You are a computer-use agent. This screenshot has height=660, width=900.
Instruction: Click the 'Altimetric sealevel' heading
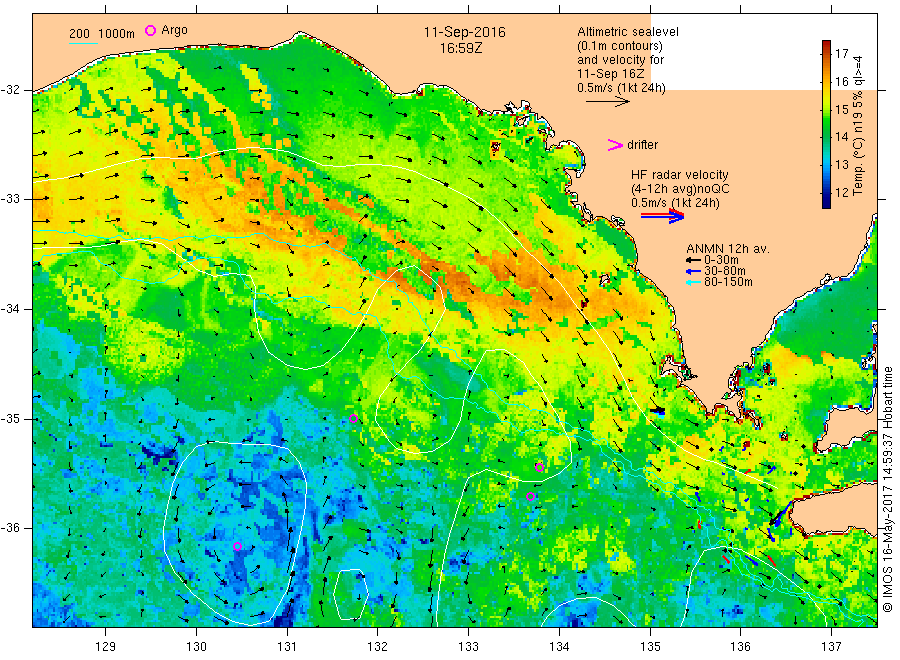pyautogui.click(x=628, y=32)
